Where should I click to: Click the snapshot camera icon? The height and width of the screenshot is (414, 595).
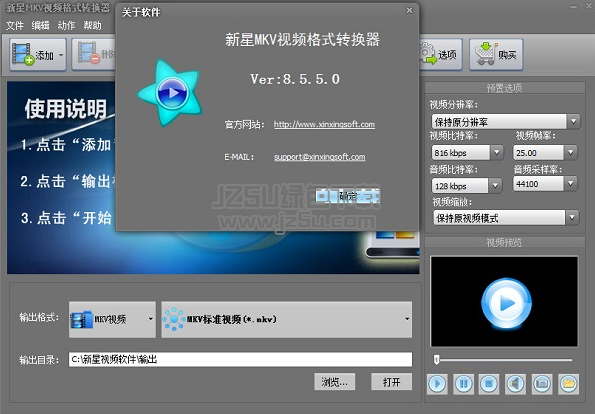coord(542,384)
